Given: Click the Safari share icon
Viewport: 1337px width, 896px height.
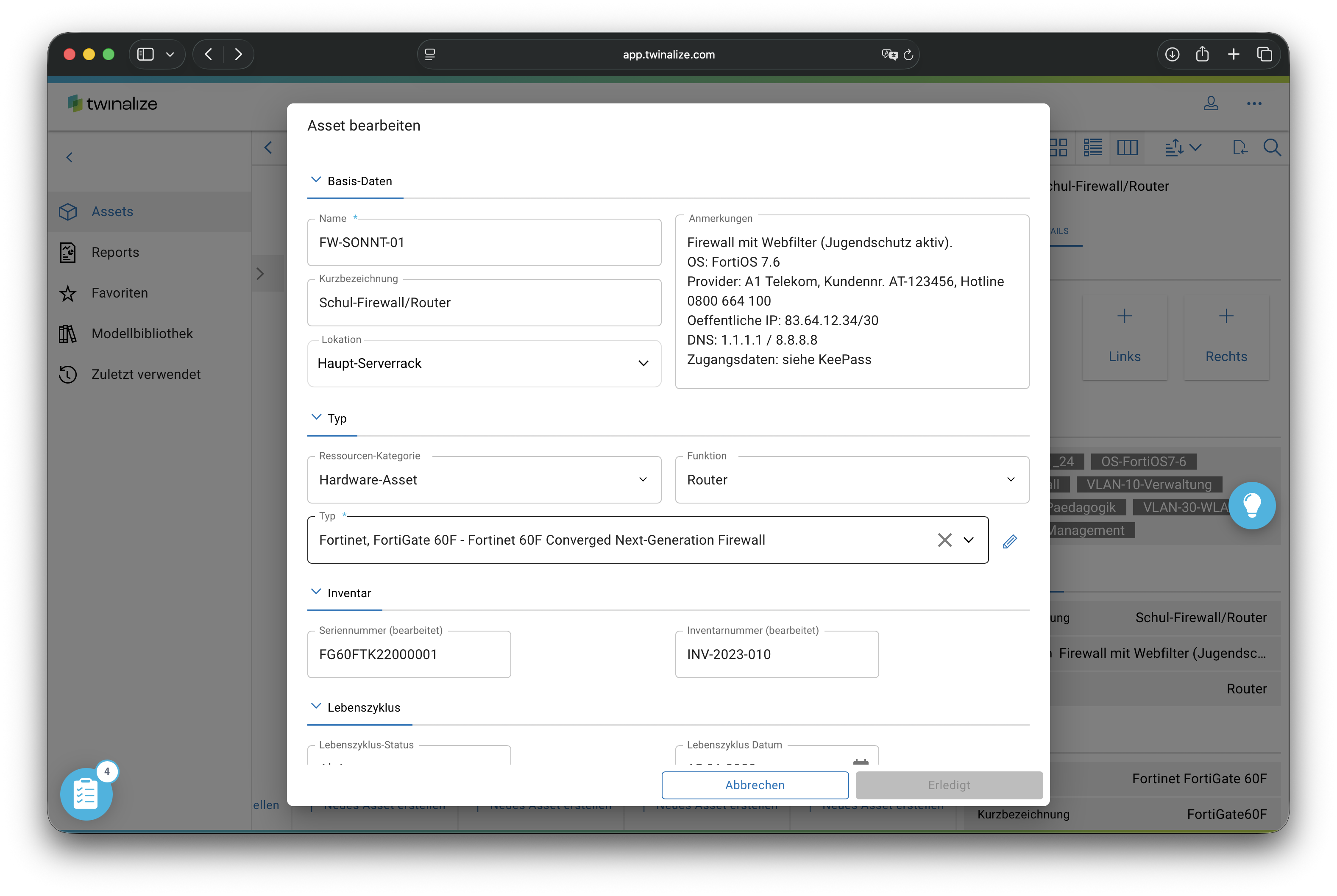Looking at the screenshot, I should click(x=1202, y=54).
